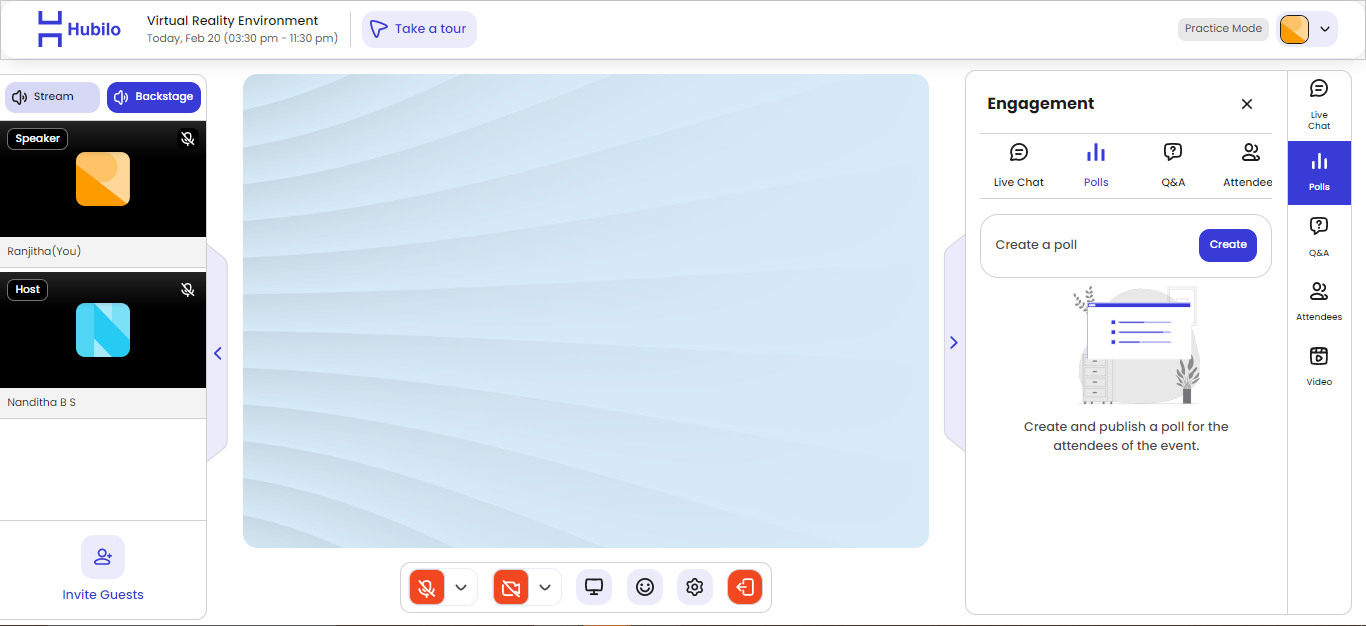The image size is (1366, 626).
Task: Start the Take a tour walkthrough
Action: coord(419,29)
